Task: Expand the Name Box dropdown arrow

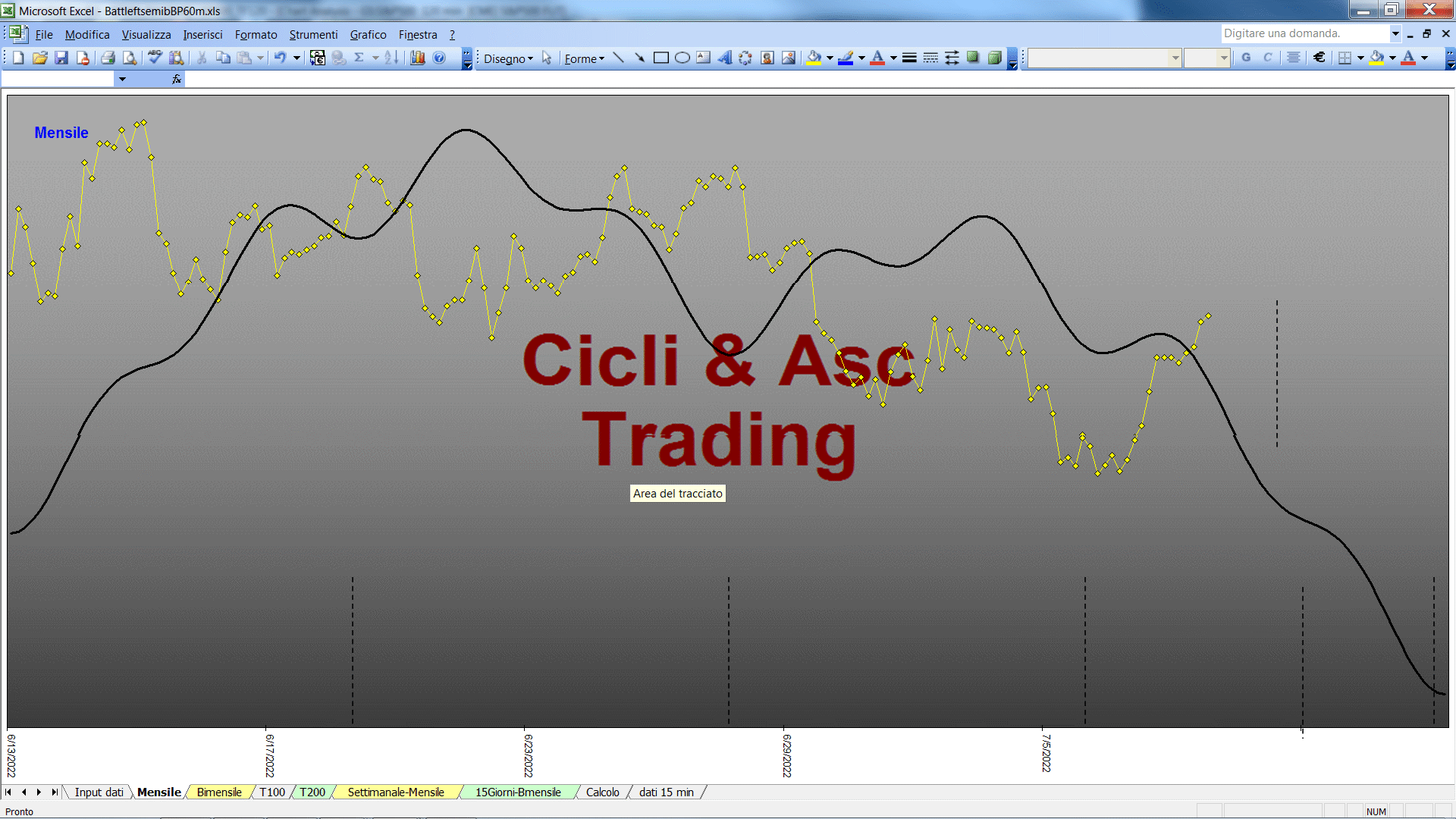Action: (122, 79)
